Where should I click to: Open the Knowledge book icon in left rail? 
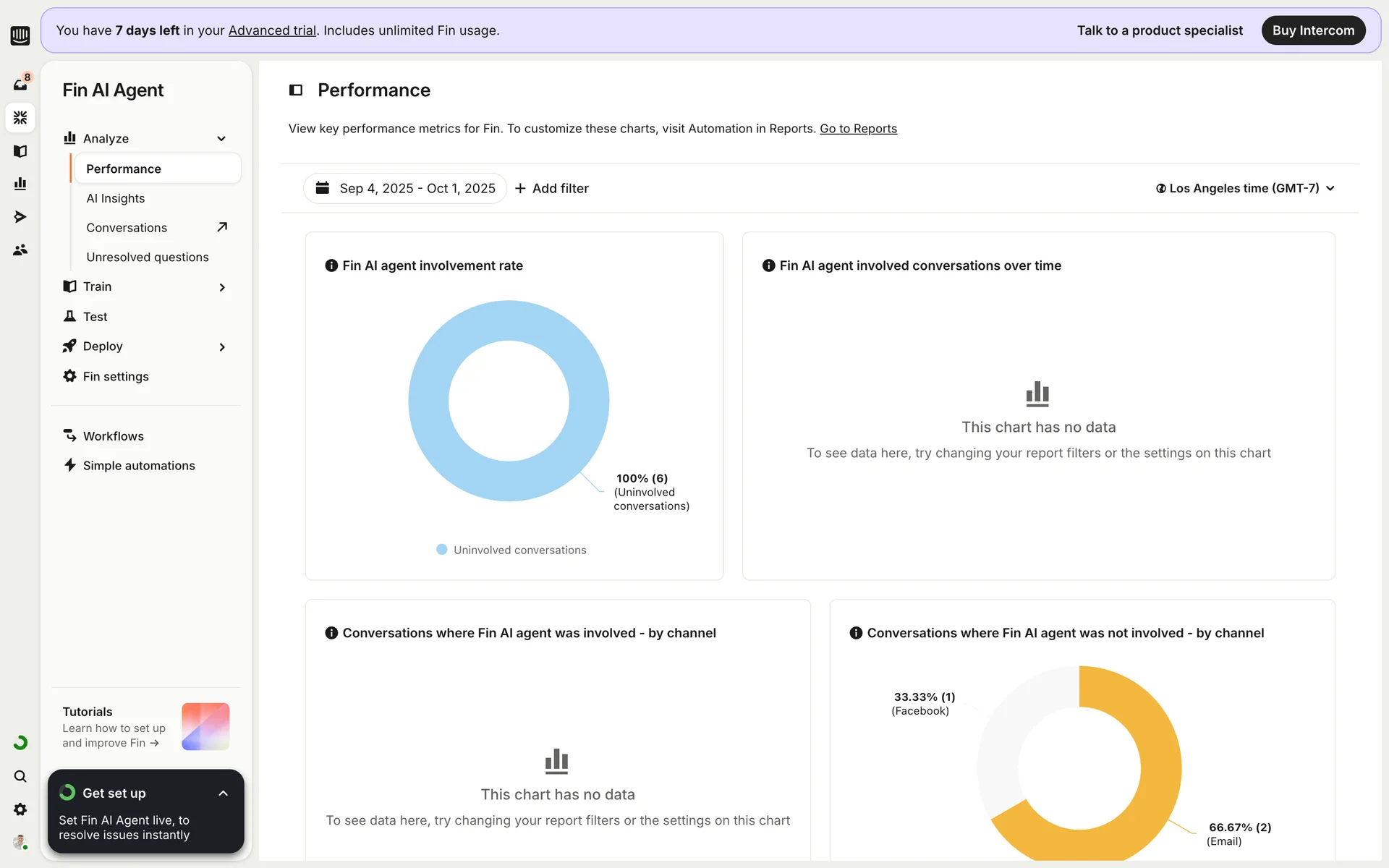20,151
